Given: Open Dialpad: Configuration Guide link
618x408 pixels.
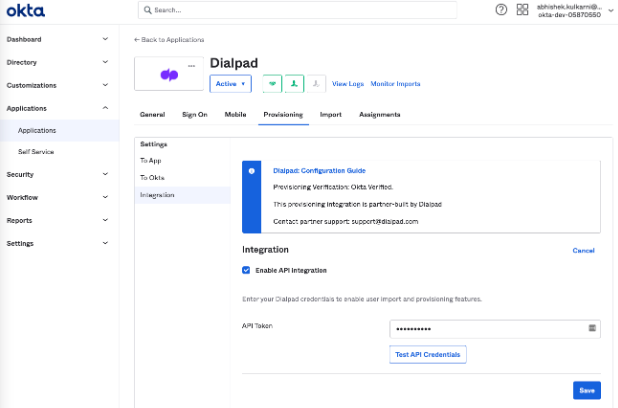Looking at the screenshot, I should point(319,171).
